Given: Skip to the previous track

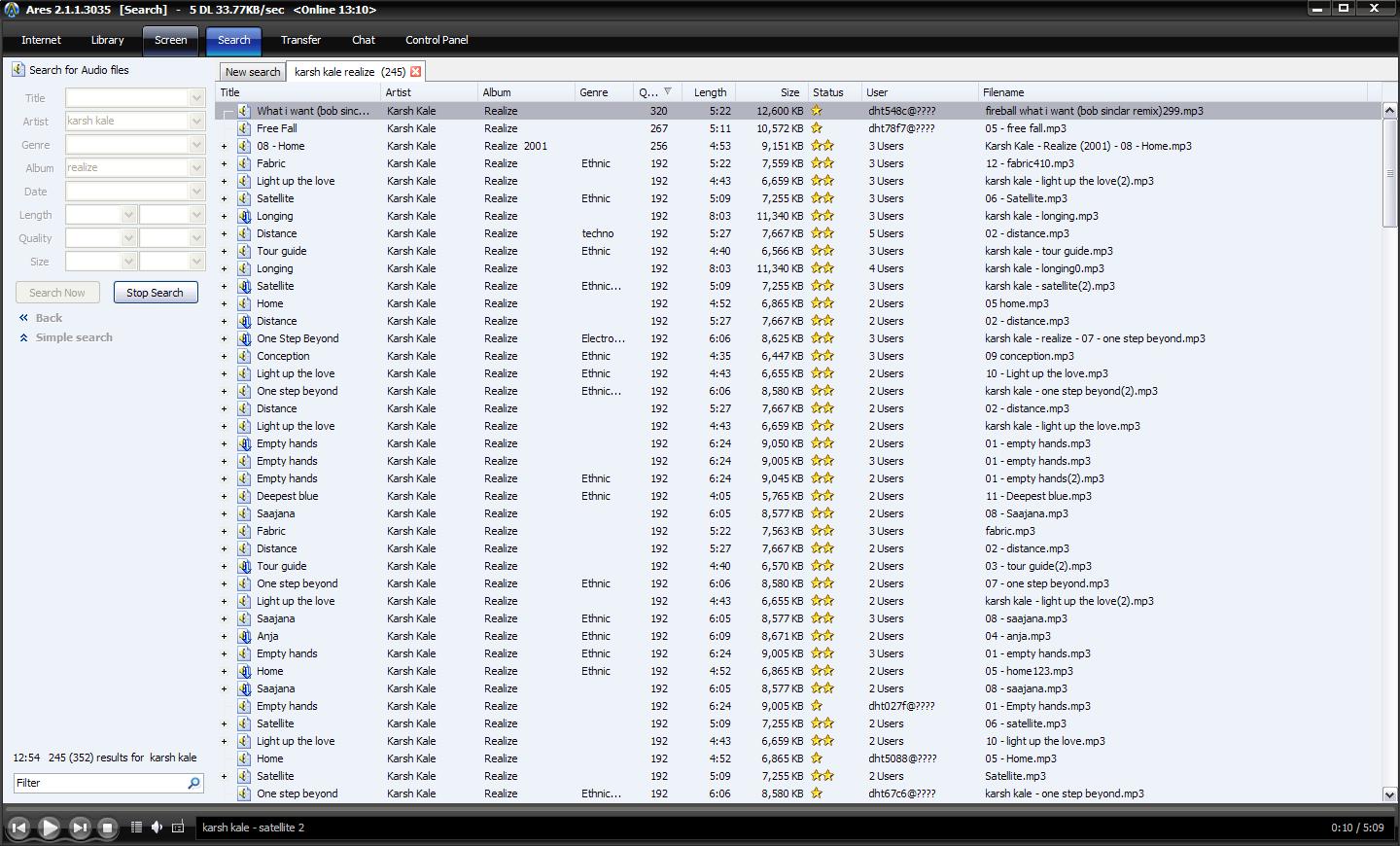Looking at the screenshot, I should [x=18, y=828].
